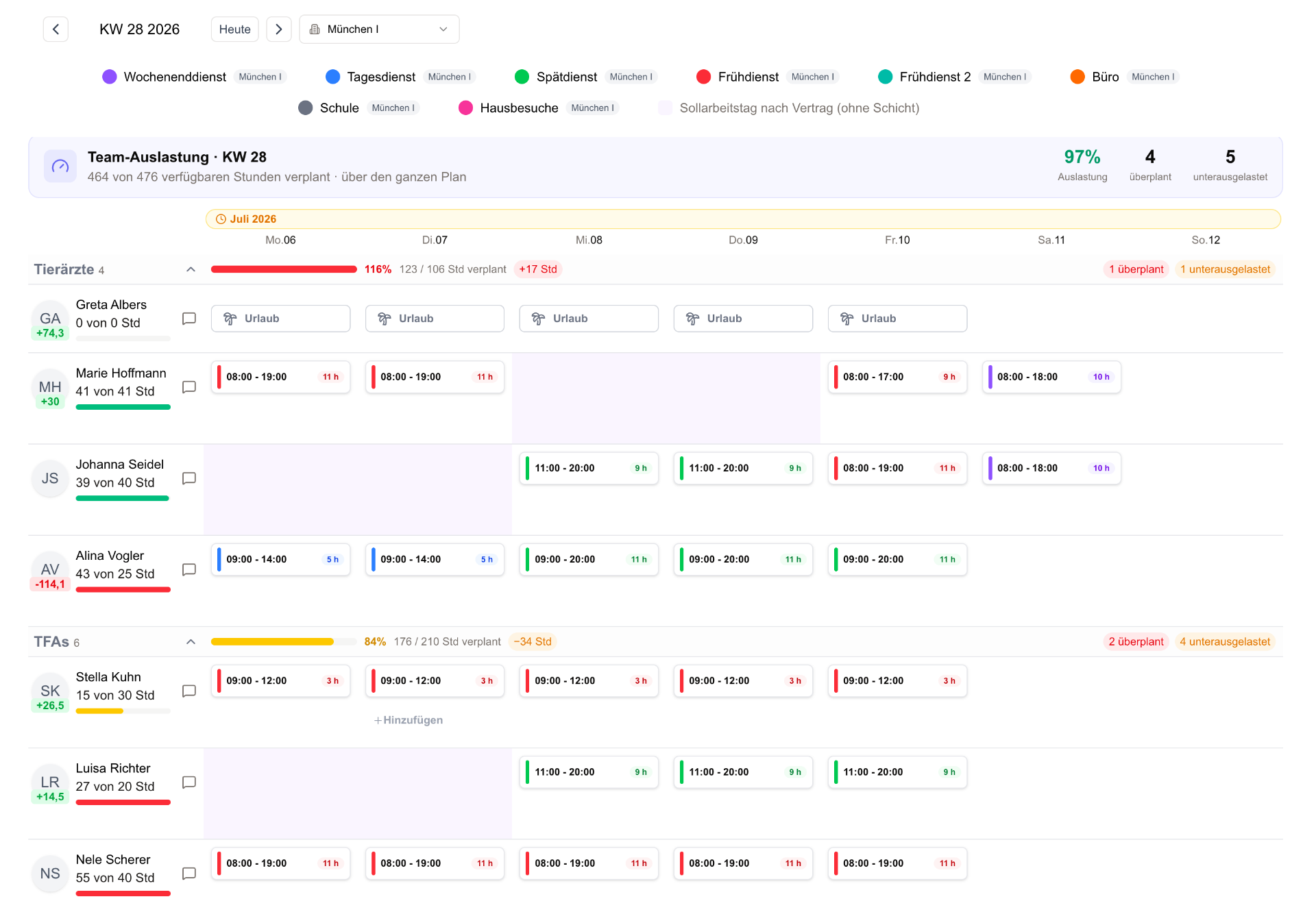Image resolution: width=1316 pixels, height=899 pixels.
Task: Select the Mi.08 day column header
Action: (589, 240)
